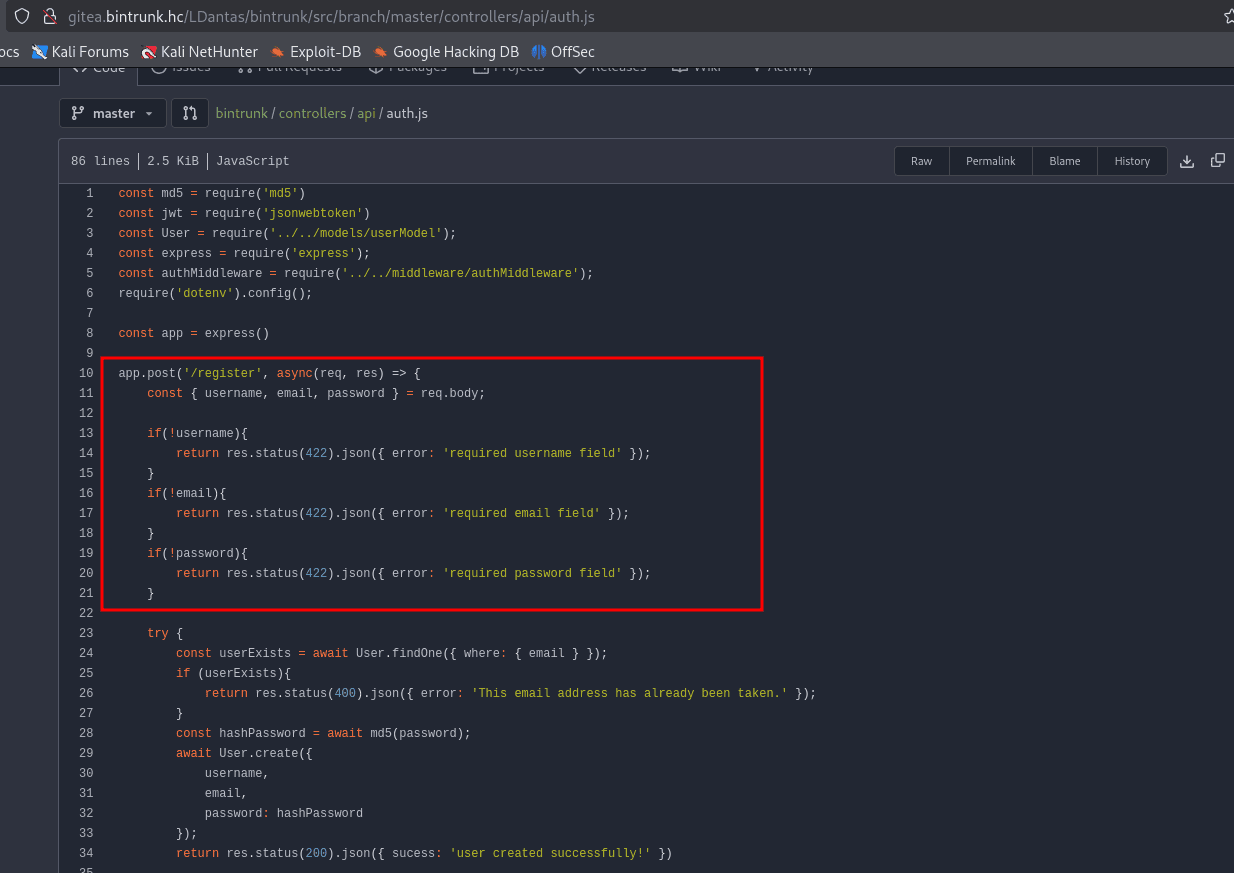Click the Permalink button

(990, 161)
